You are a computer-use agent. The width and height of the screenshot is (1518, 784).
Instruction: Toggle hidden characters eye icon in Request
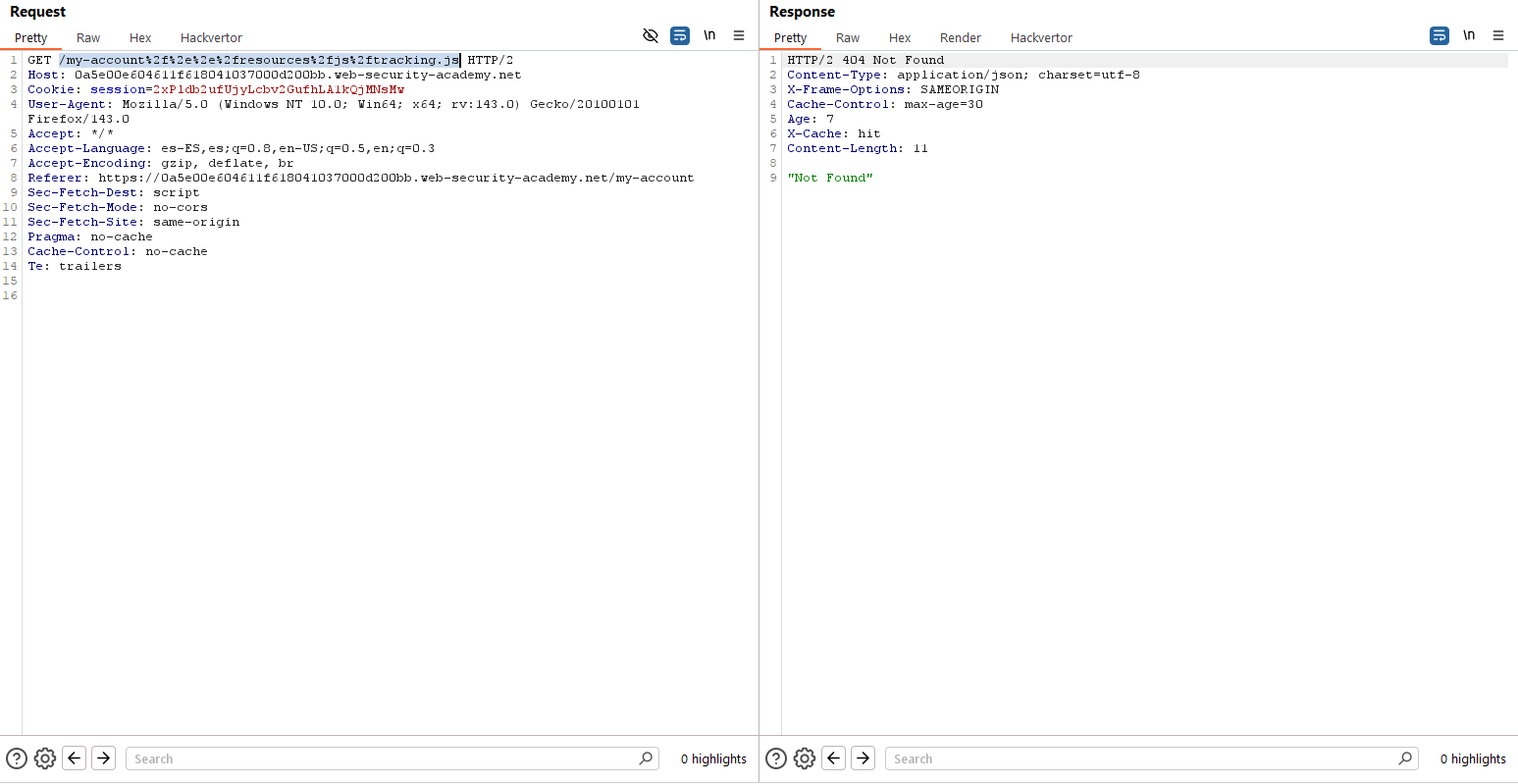coord(650,36)
